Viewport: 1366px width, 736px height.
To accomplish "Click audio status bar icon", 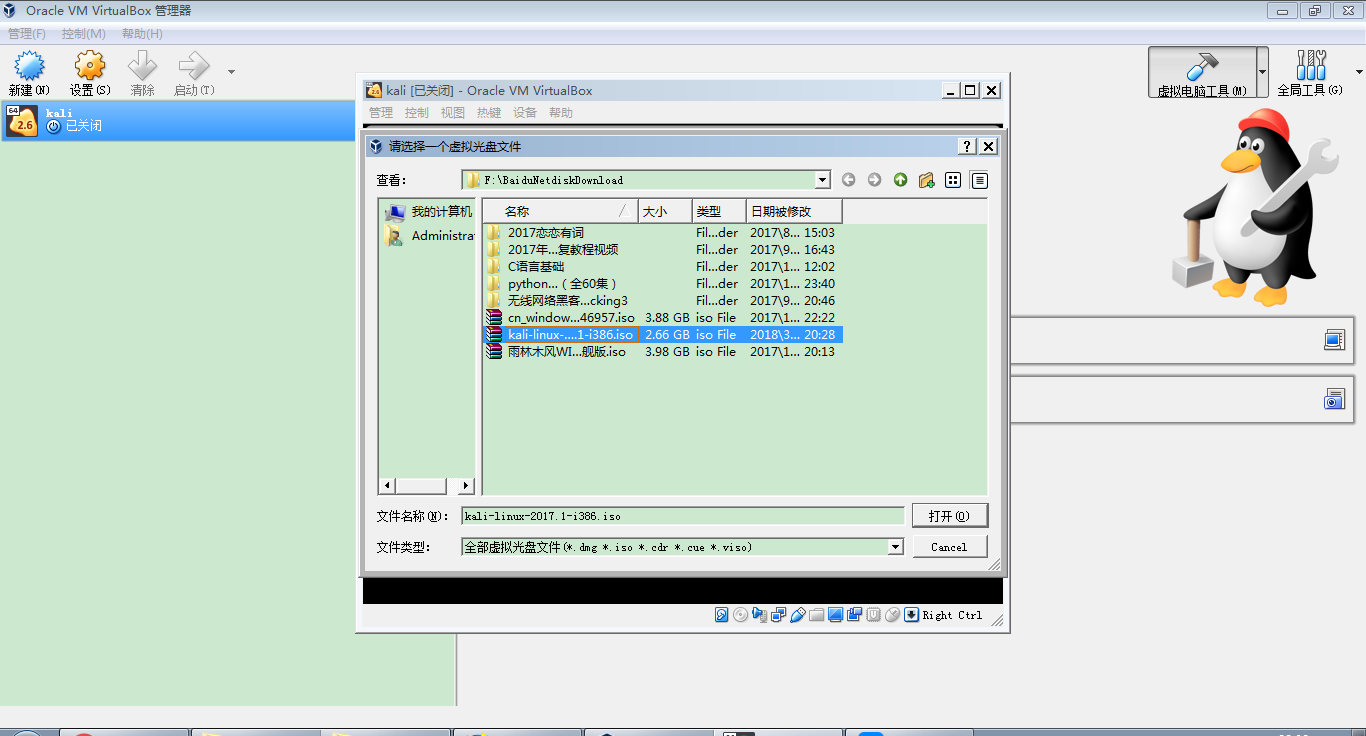I will coord(759,615).
